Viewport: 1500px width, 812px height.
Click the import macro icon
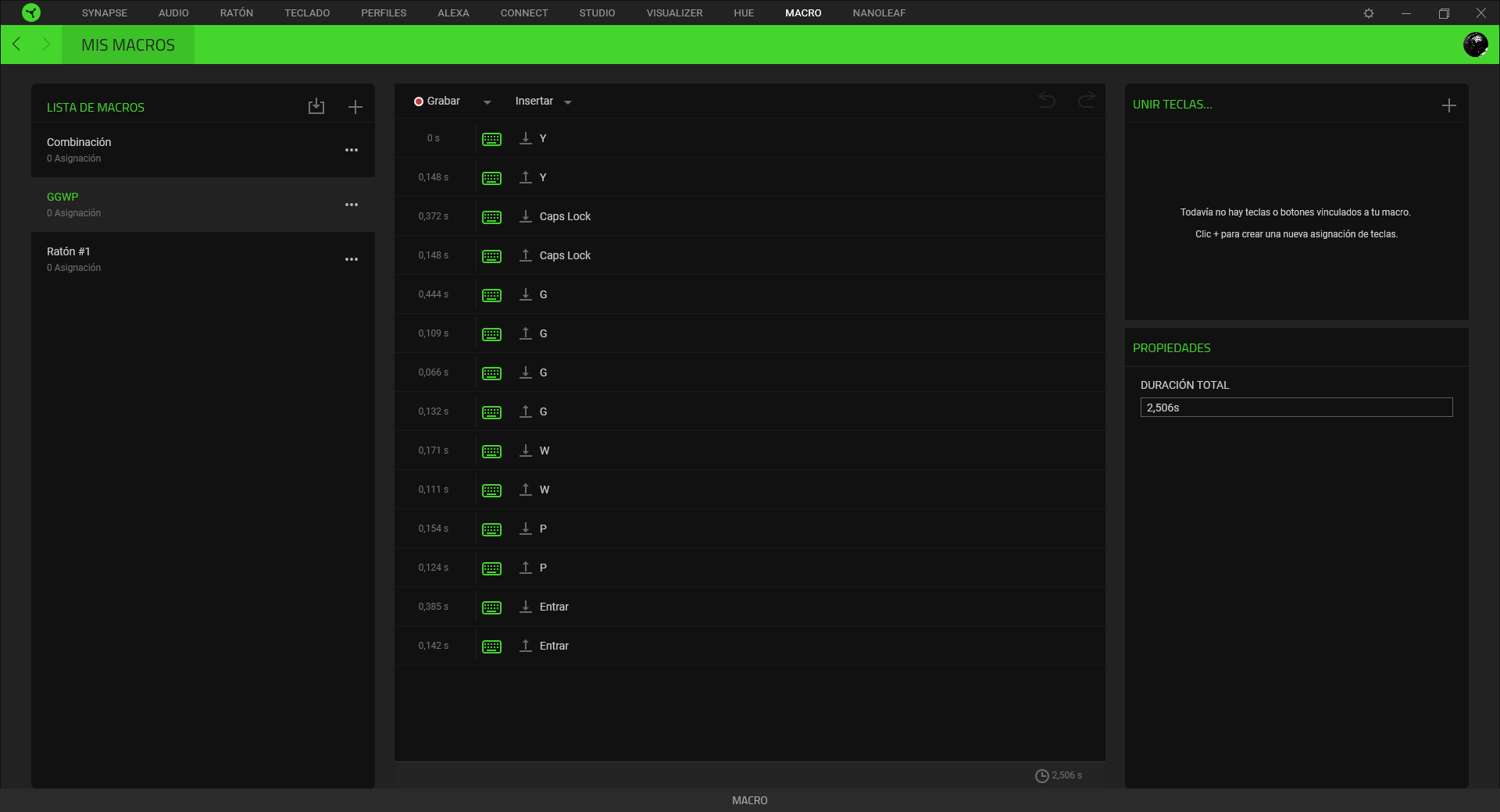coord(316,106)
